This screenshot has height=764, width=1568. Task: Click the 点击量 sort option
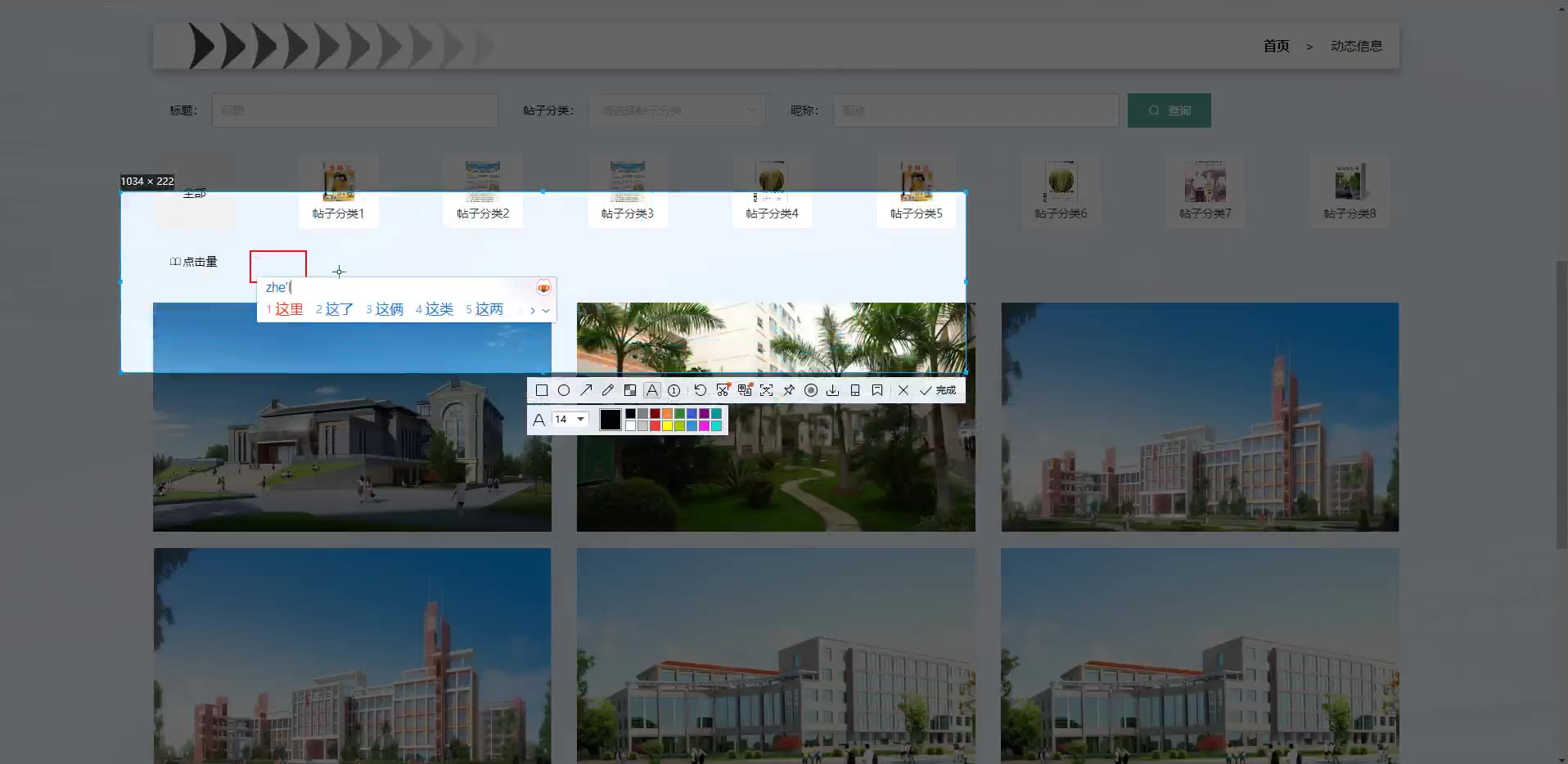[194, 262]
